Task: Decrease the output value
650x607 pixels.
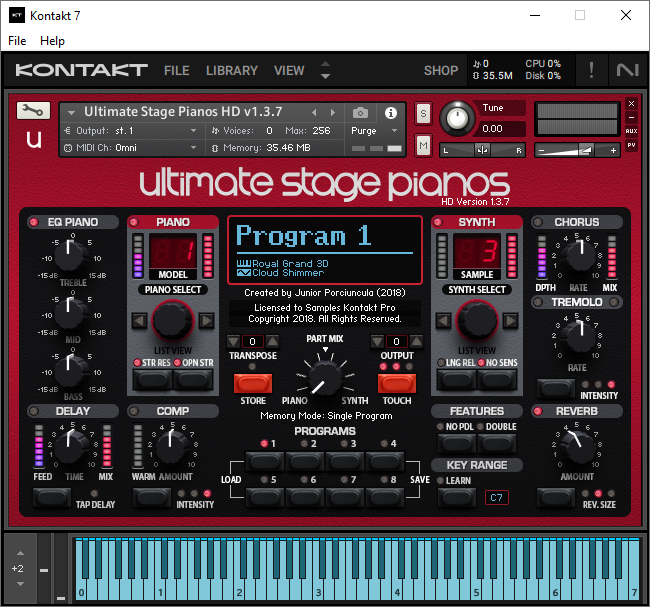Action: click(377, 342)
